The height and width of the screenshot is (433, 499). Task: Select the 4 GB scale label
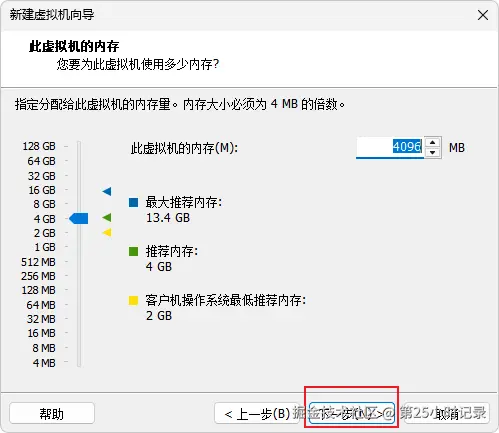44,219
